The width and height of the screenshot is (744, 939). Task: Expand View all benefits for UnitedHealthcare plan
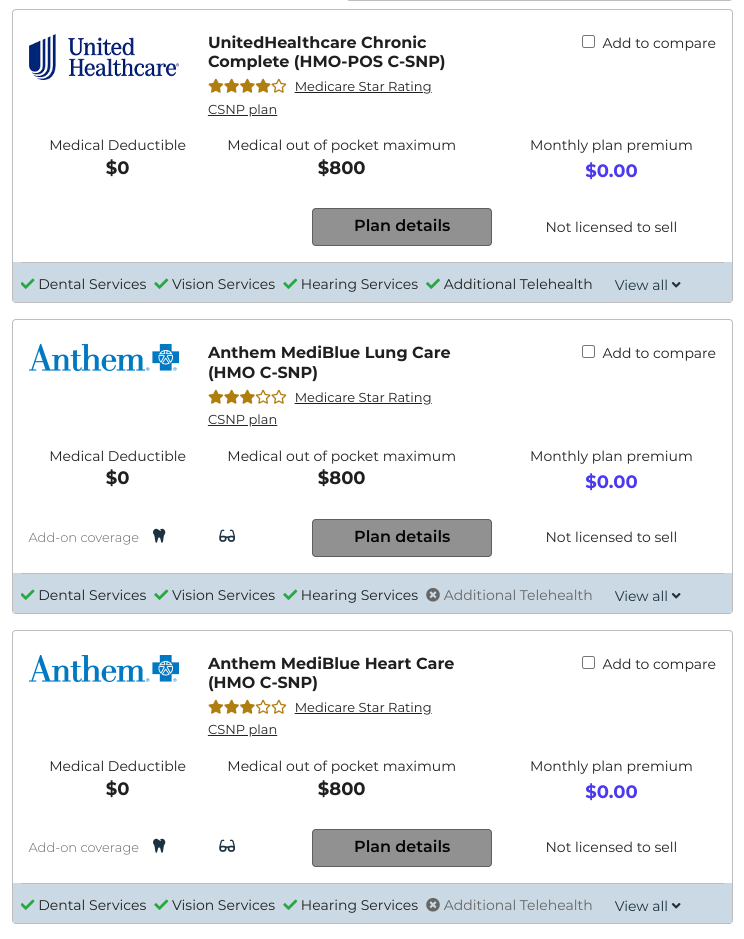pos(648,285)
